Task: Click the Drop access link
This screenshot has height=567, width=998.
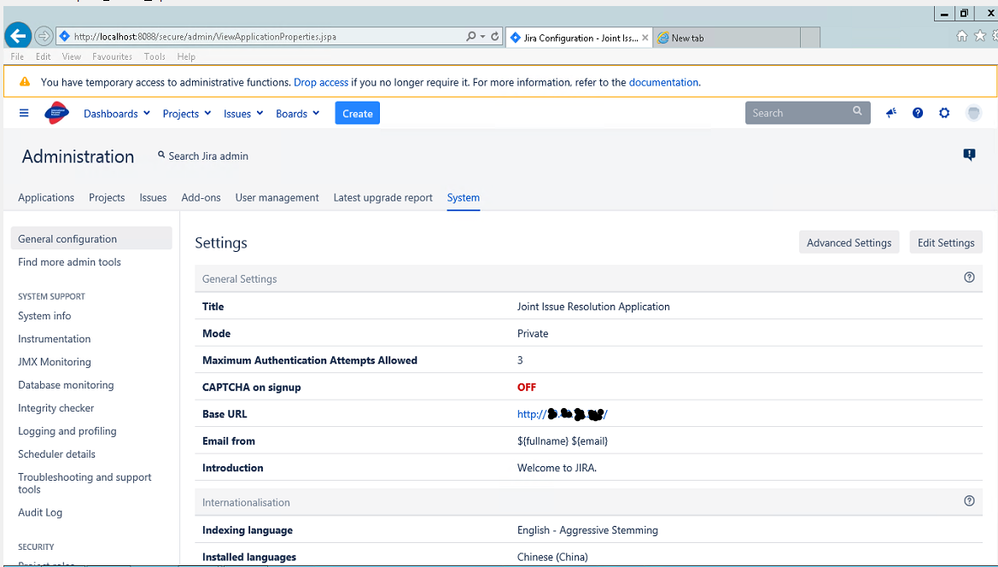Action: (321, 82)
